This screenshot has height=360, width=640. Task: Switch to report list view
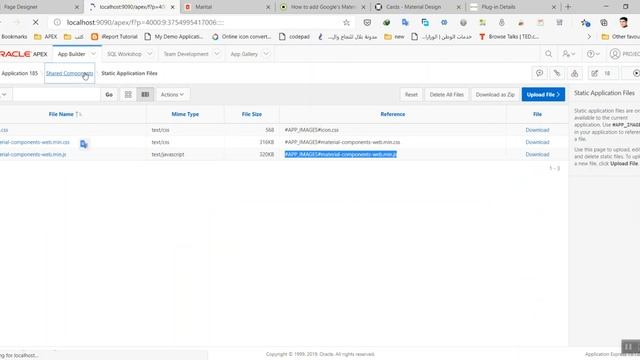pyautogui.click(x=145, y=94)
